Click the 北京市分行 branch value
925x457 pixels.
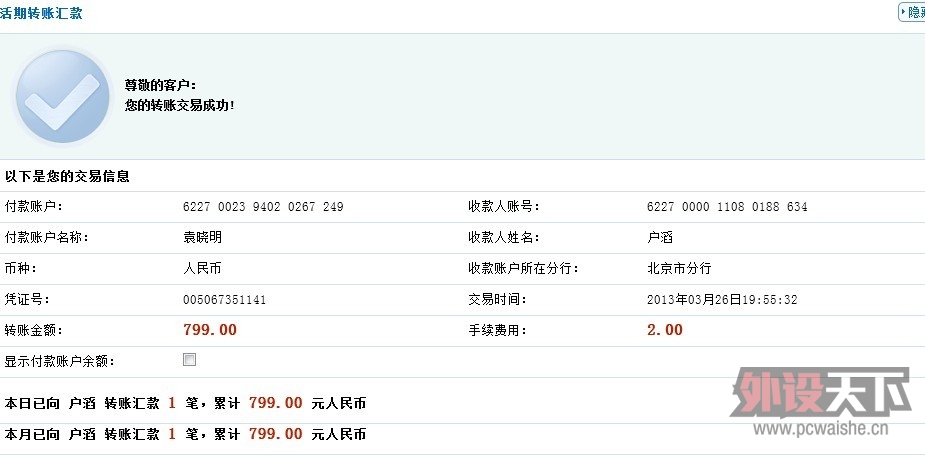(x=679, y=269)
